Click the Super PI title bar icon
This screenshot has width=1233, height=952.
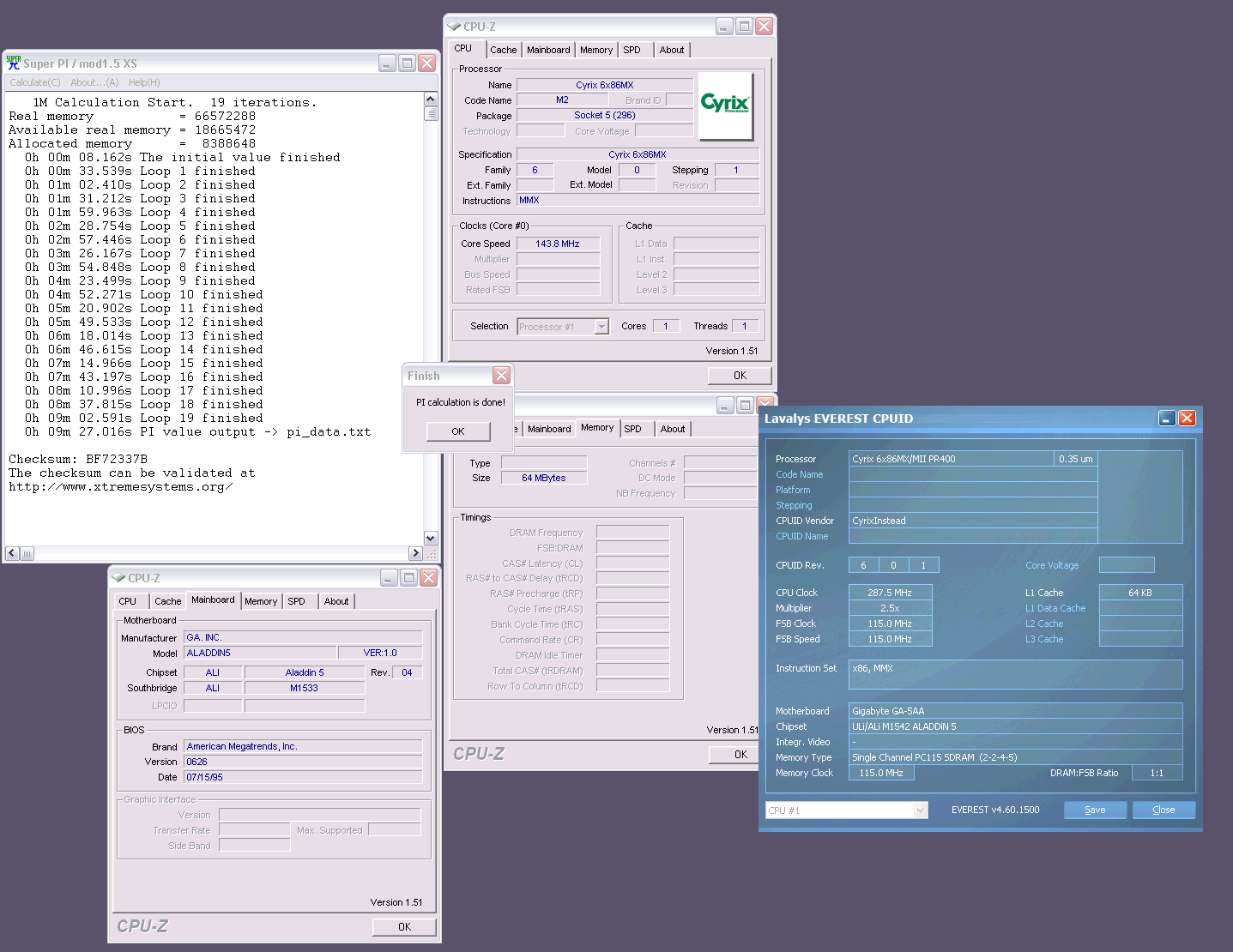pyautogui.click(x=14, y=63)
